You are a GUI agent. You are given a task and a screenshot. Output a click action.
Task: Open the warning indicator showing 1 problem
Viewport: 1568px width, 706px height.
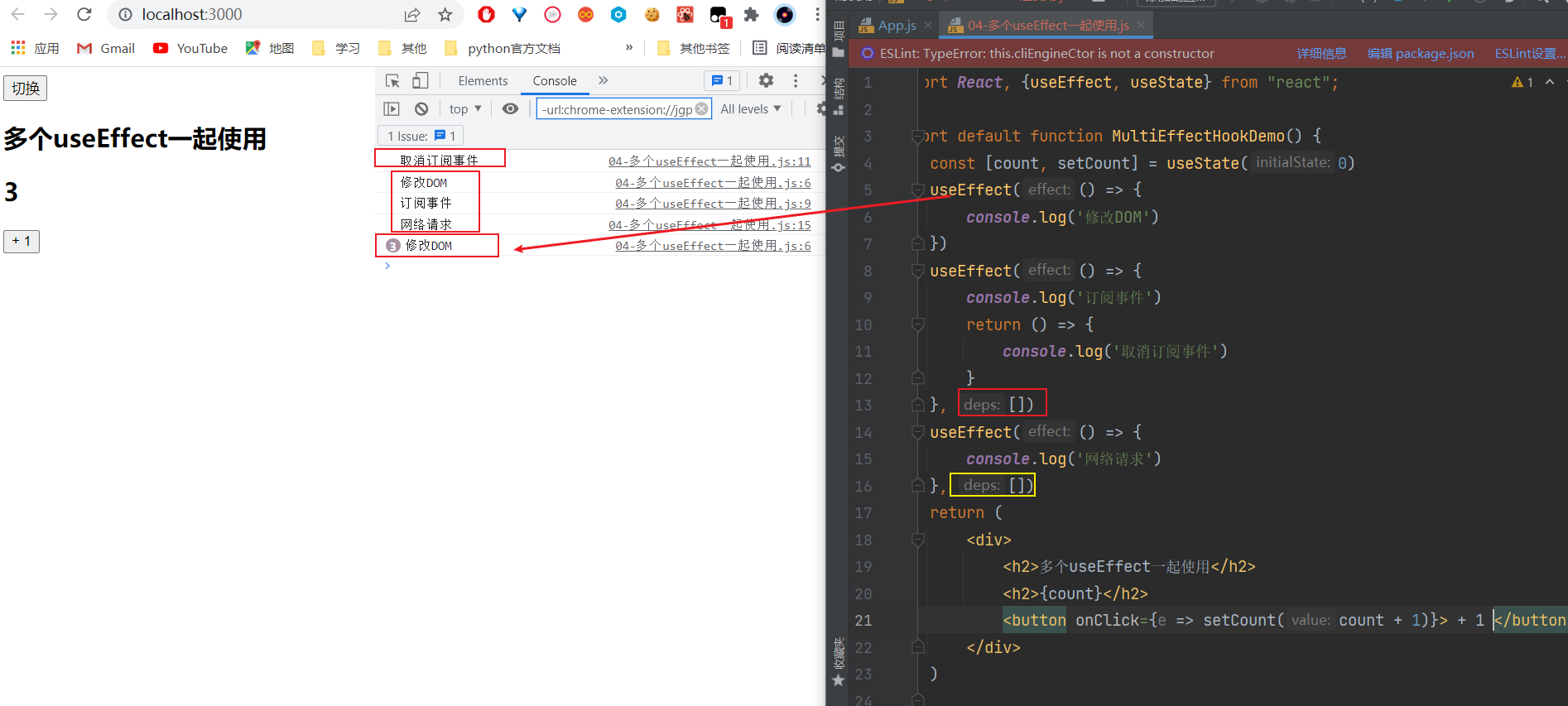tap(1522, 82)
